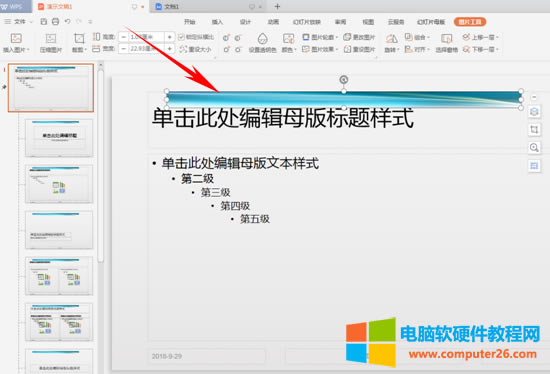Expand the Bring Forward dropdown arrow

click(x=497, y=37)
